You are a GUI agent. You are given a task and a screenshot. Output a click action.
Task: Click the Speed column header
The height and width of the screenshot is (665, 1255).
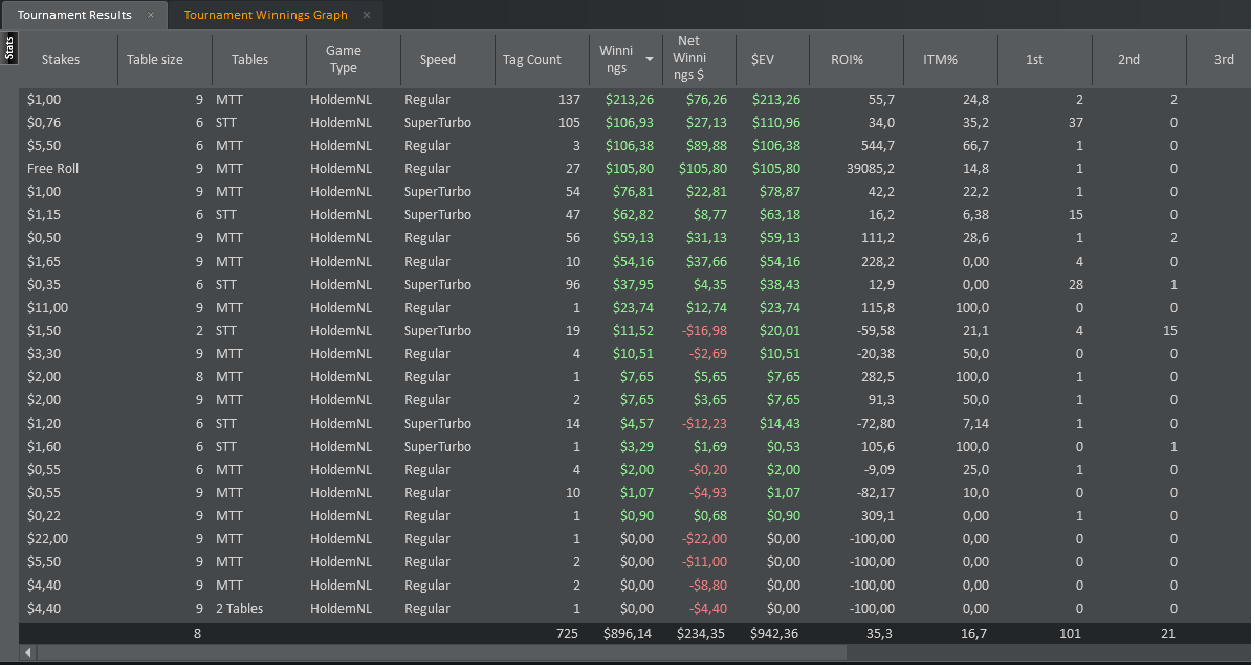[x=438, y=60]
